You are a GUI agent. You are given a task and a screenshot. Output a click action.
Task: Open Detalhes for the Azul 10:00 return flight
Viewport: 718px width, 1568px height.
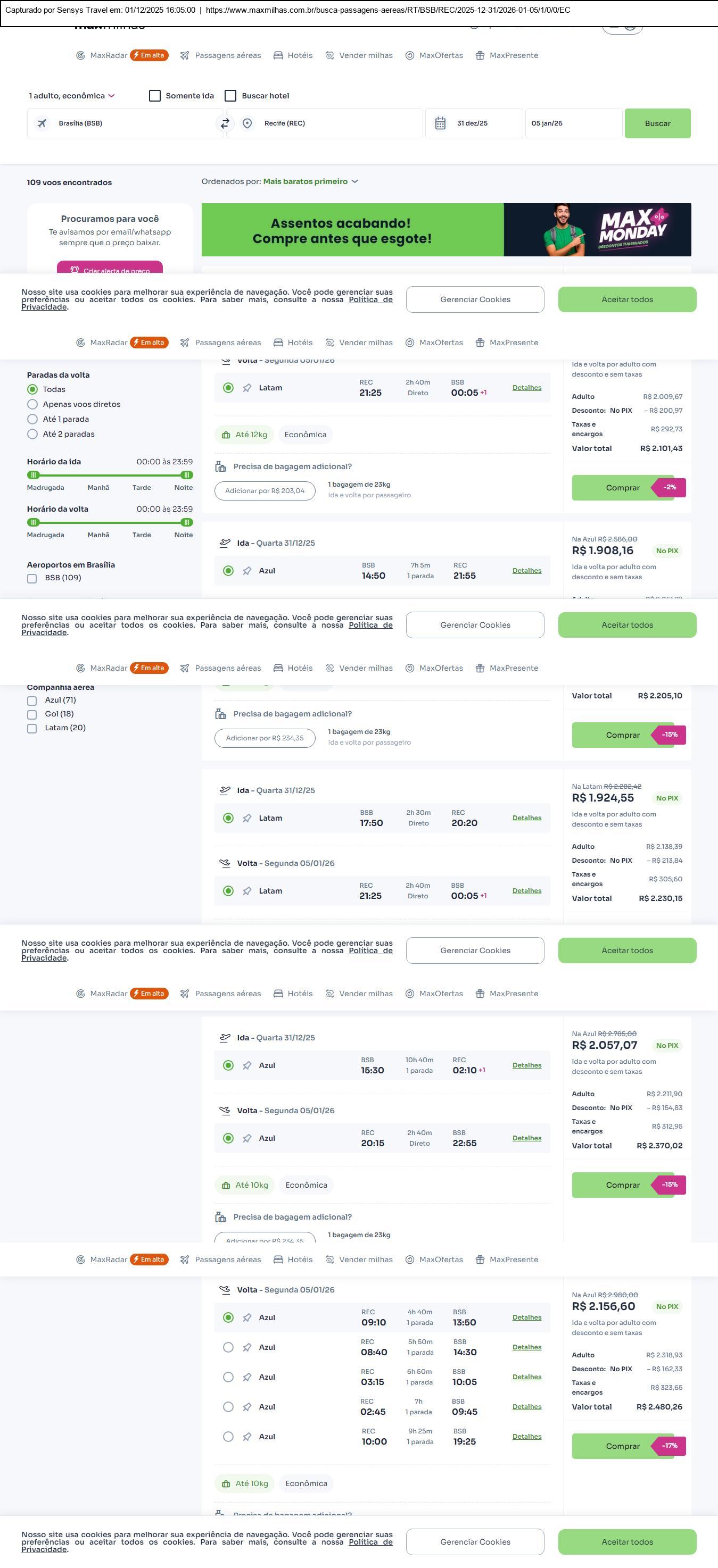(527, 1437)
